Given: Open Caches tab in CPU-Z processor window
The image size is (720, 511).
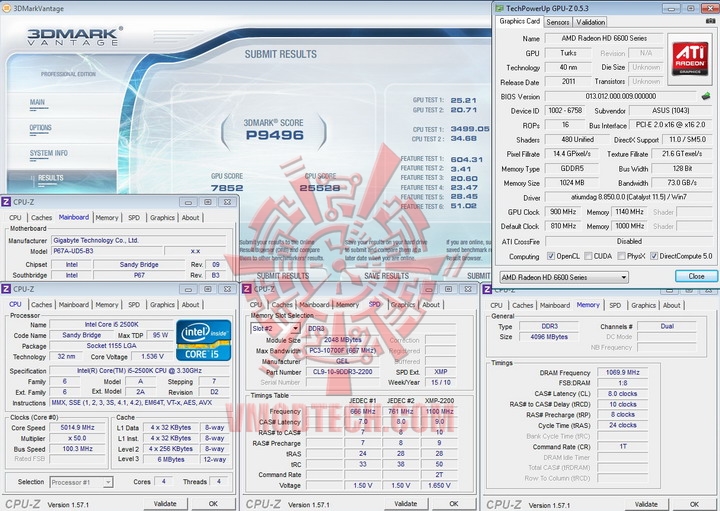Looking at the screenshot, I should pos(41,305).
